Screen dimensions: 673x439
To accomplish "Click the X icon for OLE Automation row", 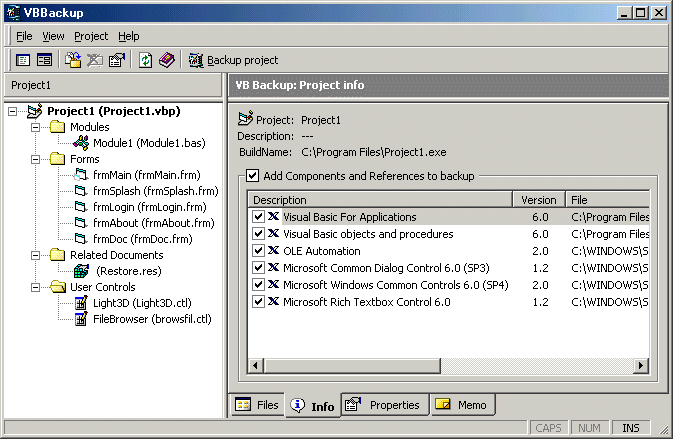I will click(273, 250).
